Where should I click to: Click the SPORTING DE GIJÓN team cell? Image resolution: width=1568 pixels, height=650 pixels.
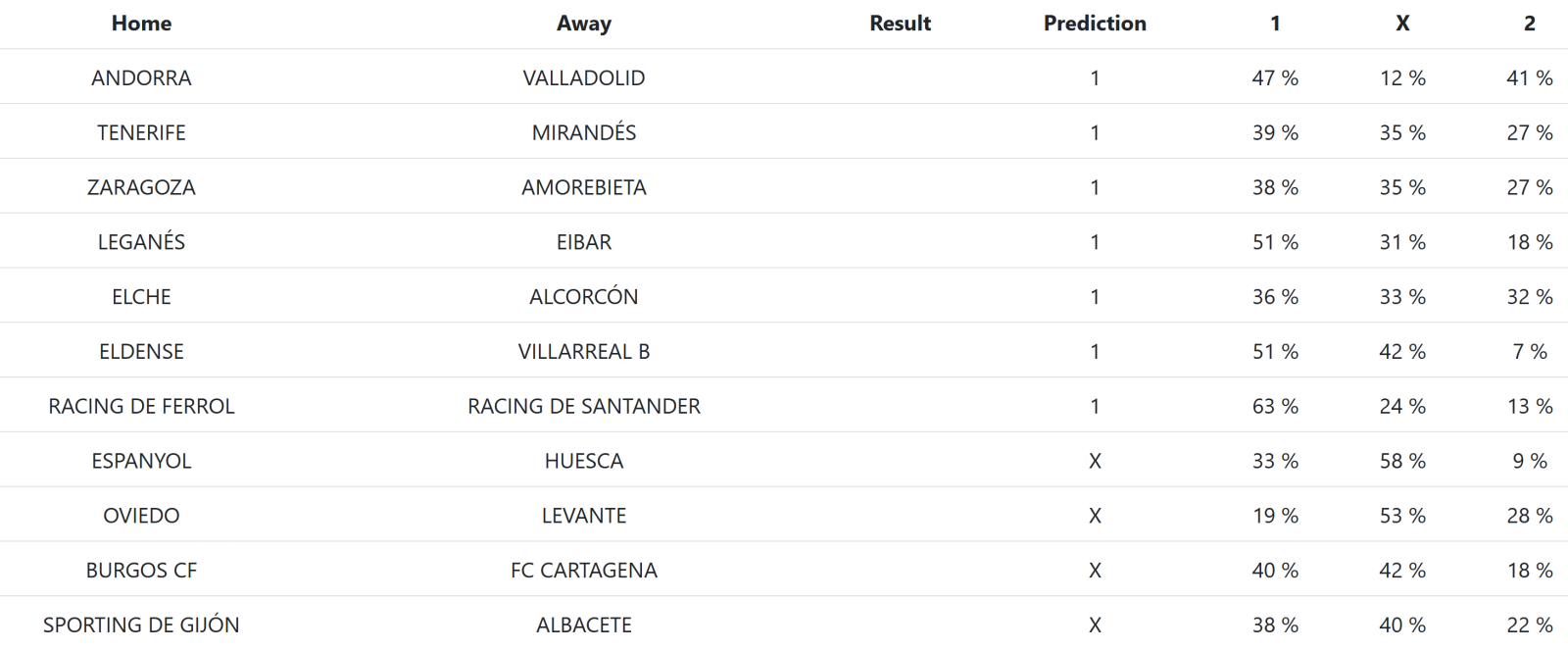pyautogui.click(x=141, y=625)
